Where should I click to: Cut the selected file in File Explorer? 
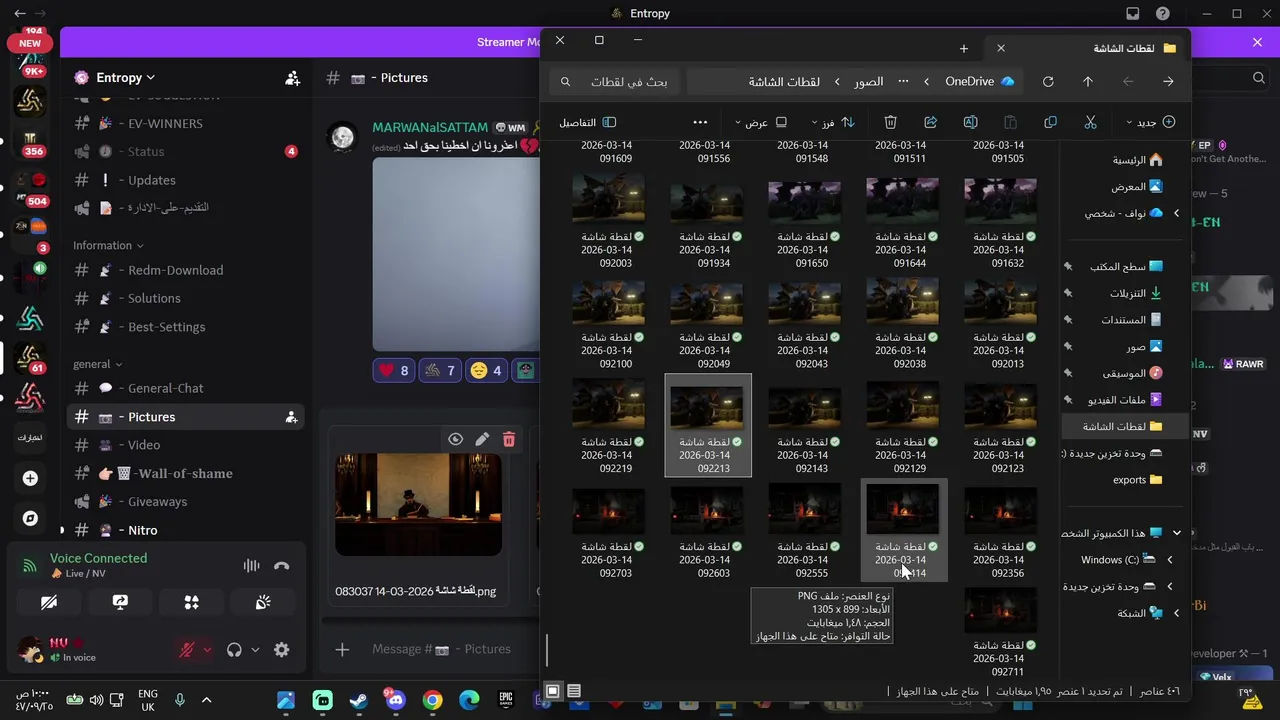click(x=1090, y=122)
